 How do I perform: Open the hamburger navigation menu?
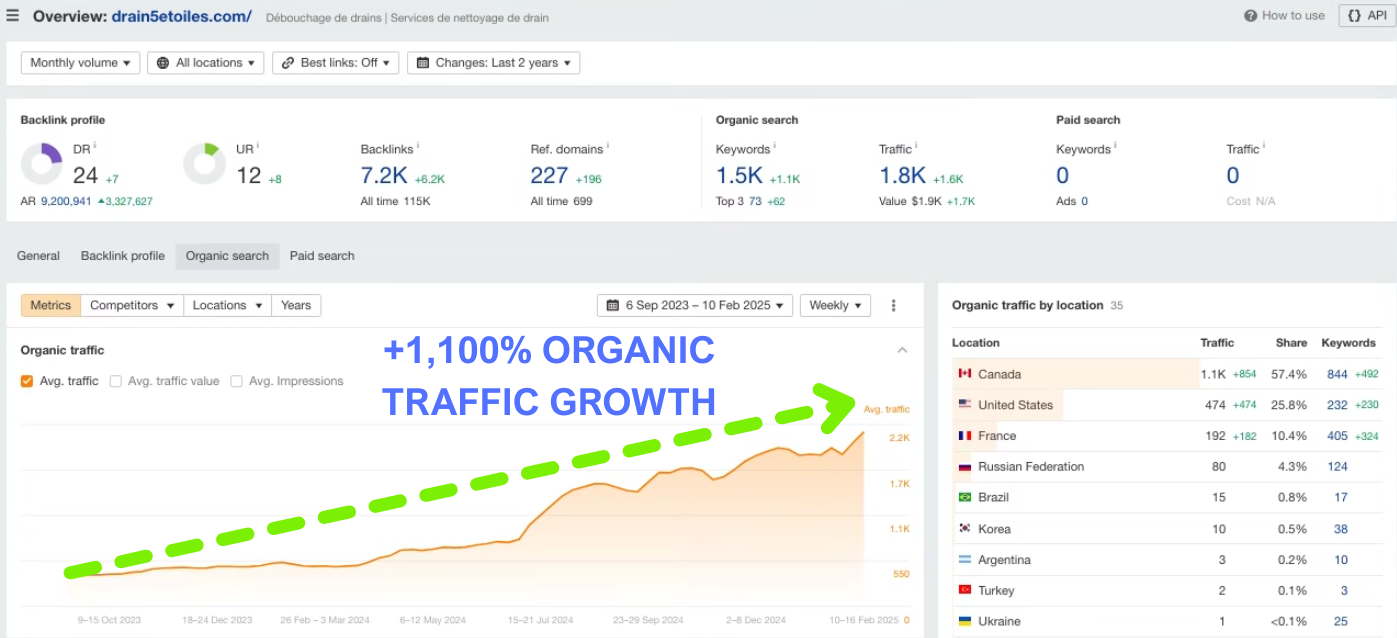click(x=11, y=15)
